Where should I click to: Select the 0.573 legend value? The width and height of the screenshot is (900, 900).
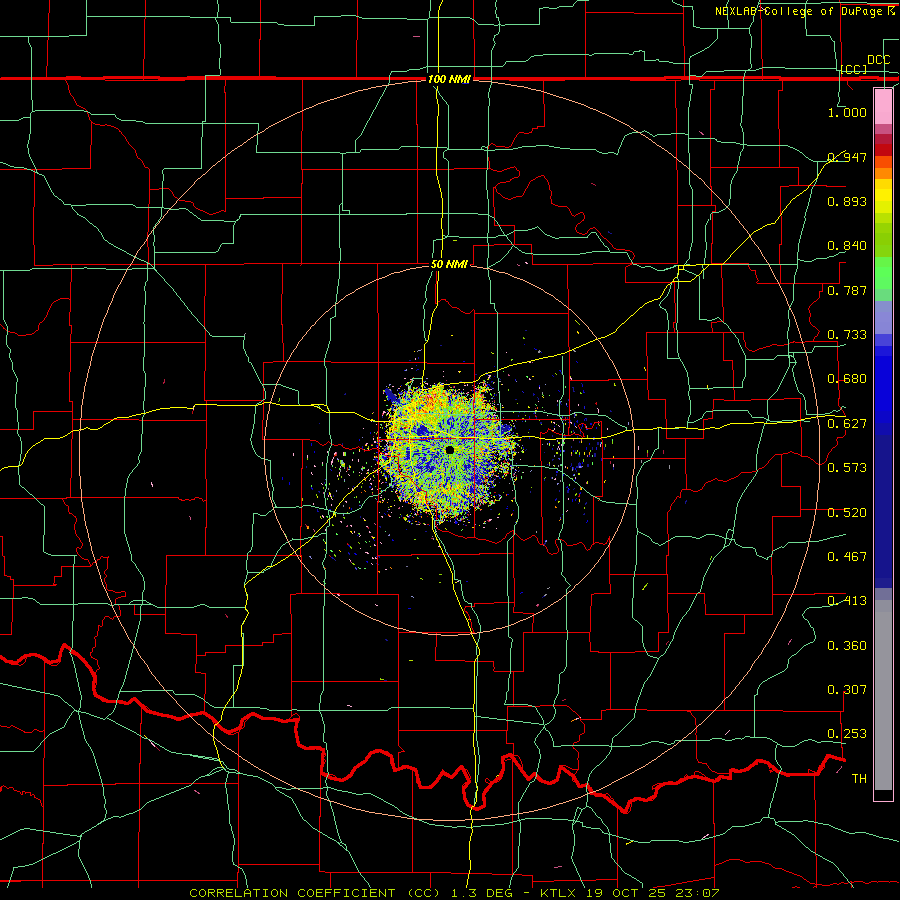(847, 468)
